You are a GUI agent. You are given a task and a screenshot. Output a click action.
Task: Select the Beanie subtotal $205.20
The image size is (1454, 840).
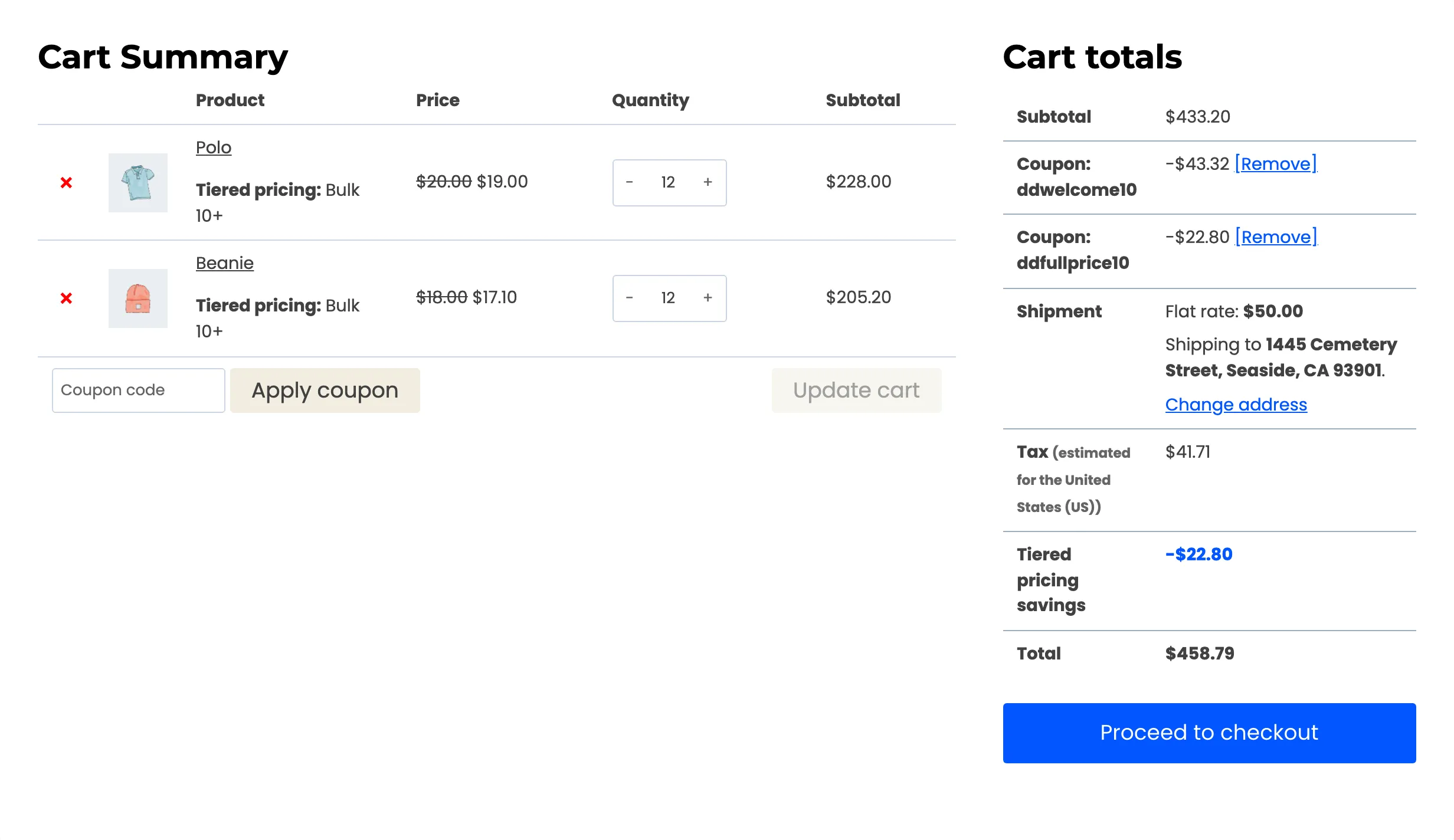[859, 297]
